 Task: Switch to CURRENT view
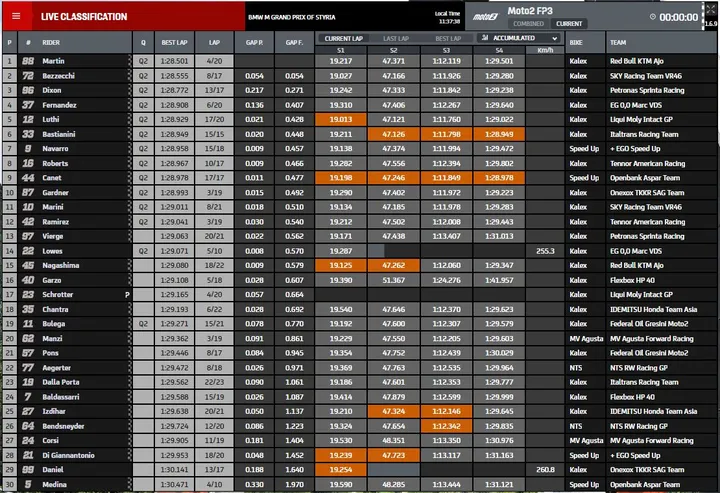point(569,23)
